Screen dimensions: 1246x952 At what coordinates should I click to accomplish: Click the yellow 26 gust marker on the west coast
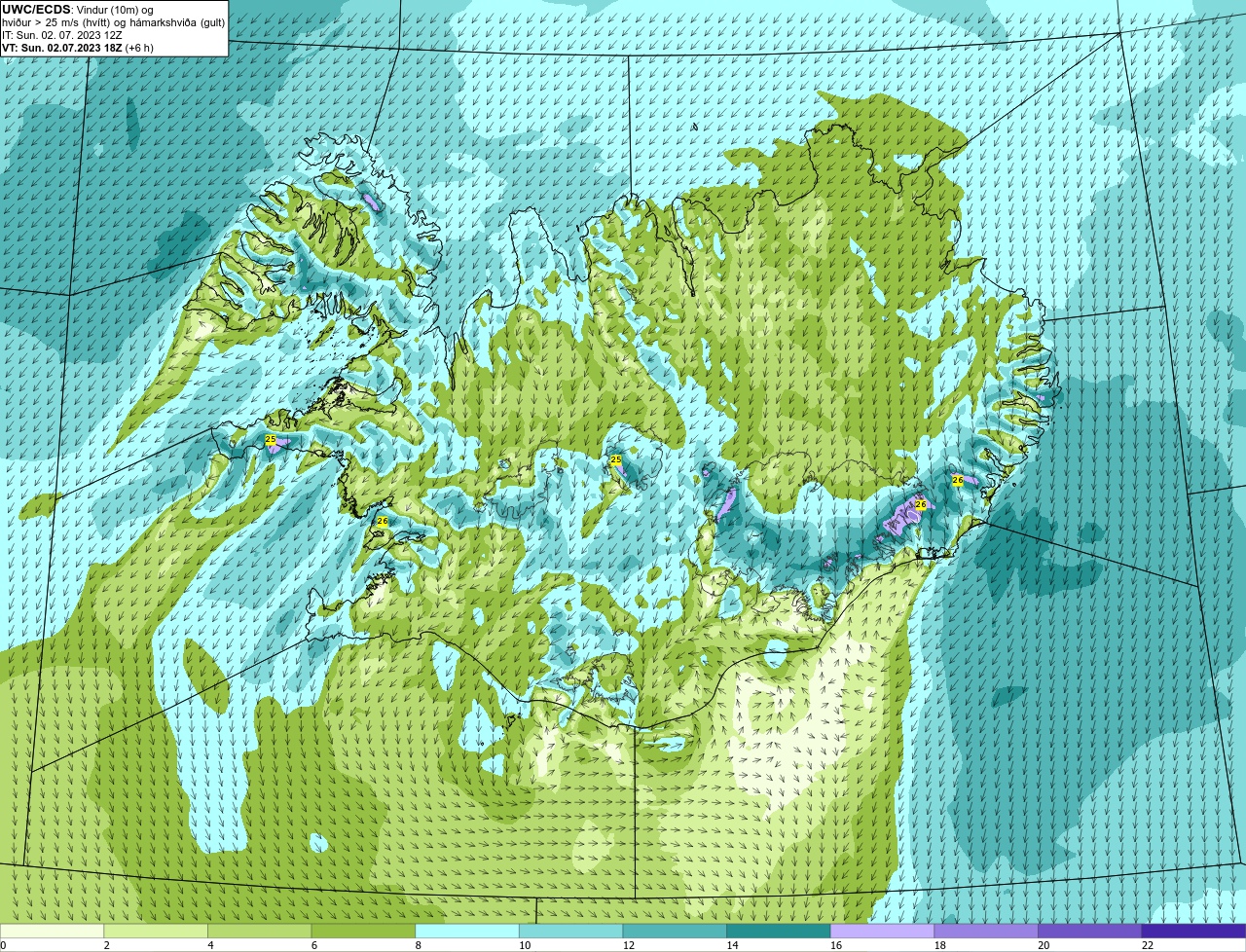383,522
